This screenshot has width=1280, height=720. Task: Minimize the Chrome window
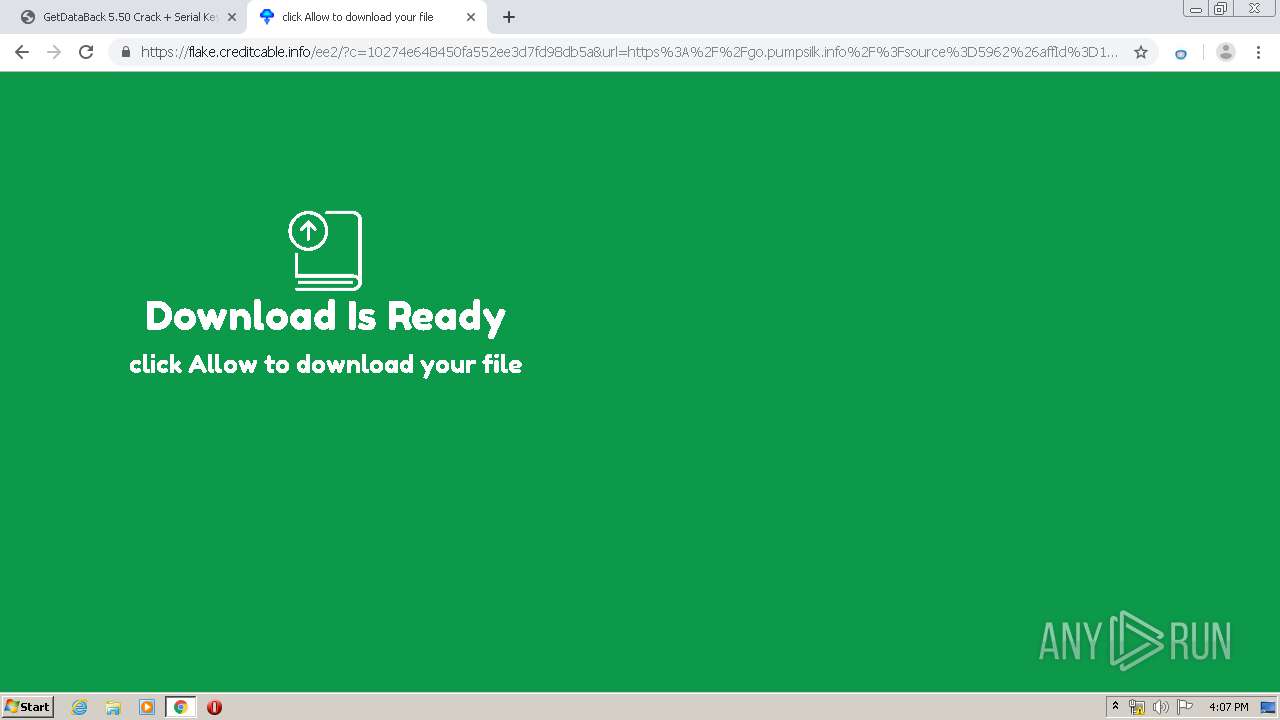point(1196,8)
